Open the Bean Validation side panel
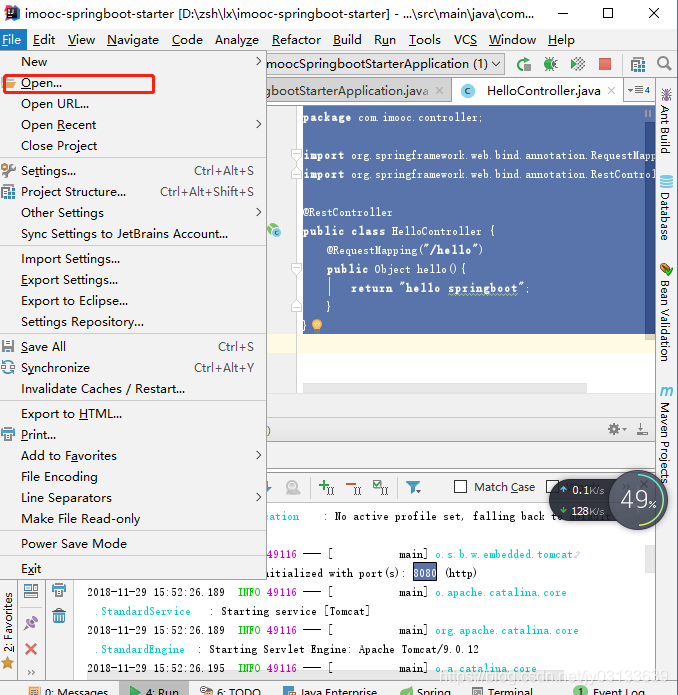Viewport: 678px width, 695px height. point(666,312)
